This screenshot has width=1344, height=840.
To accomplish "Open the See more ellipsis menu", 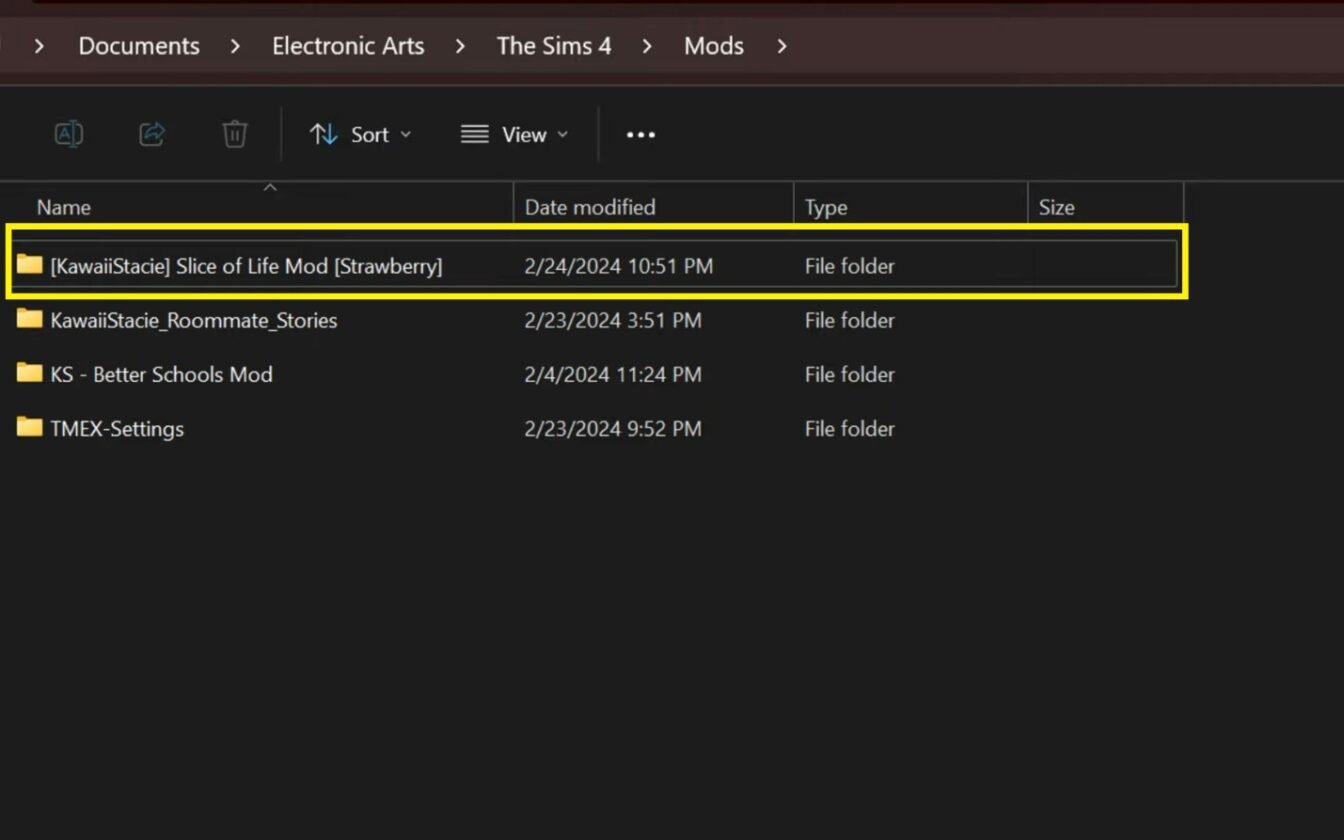I will tap(641, 135).
